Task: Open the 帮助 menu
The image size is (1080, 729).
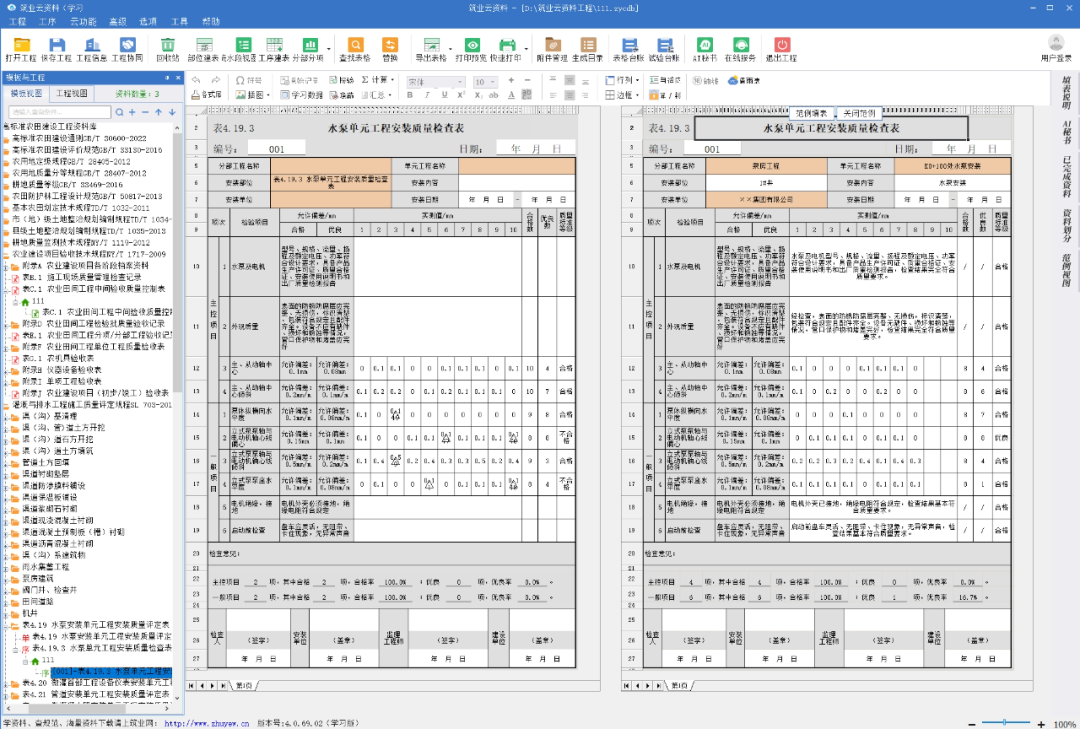Action: click(x=211, y=21)
